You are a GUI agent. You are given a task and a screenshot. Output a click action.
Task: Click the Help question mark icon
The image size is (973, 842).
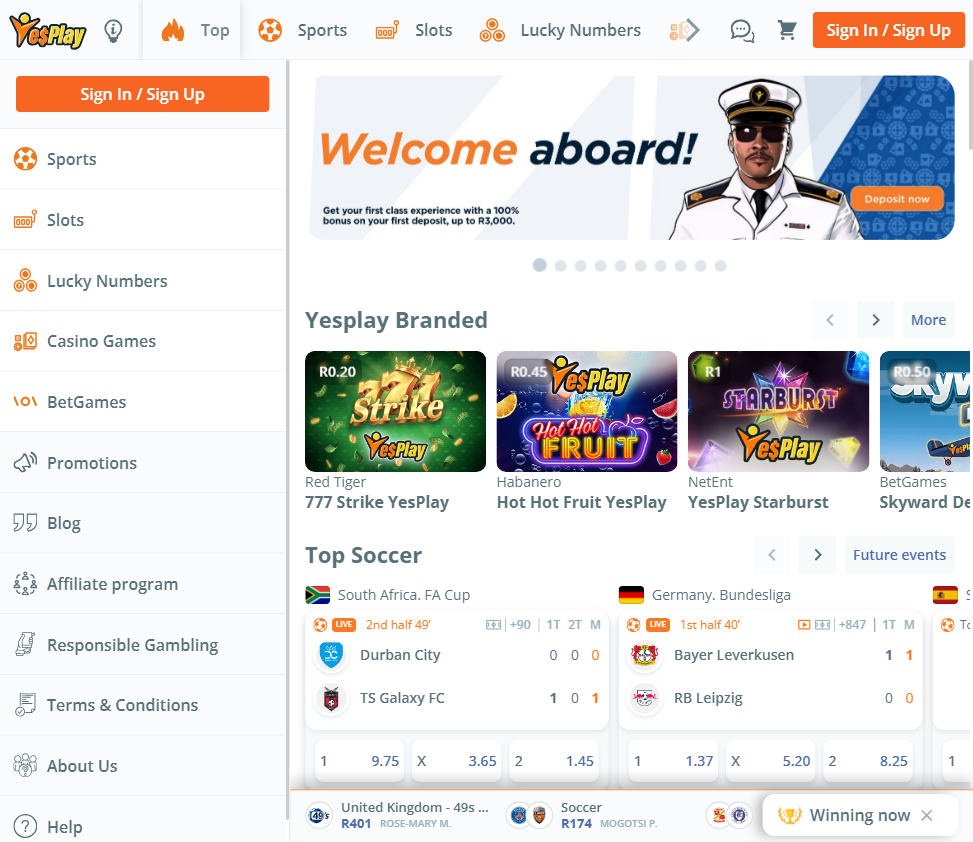tap(25, 826)
